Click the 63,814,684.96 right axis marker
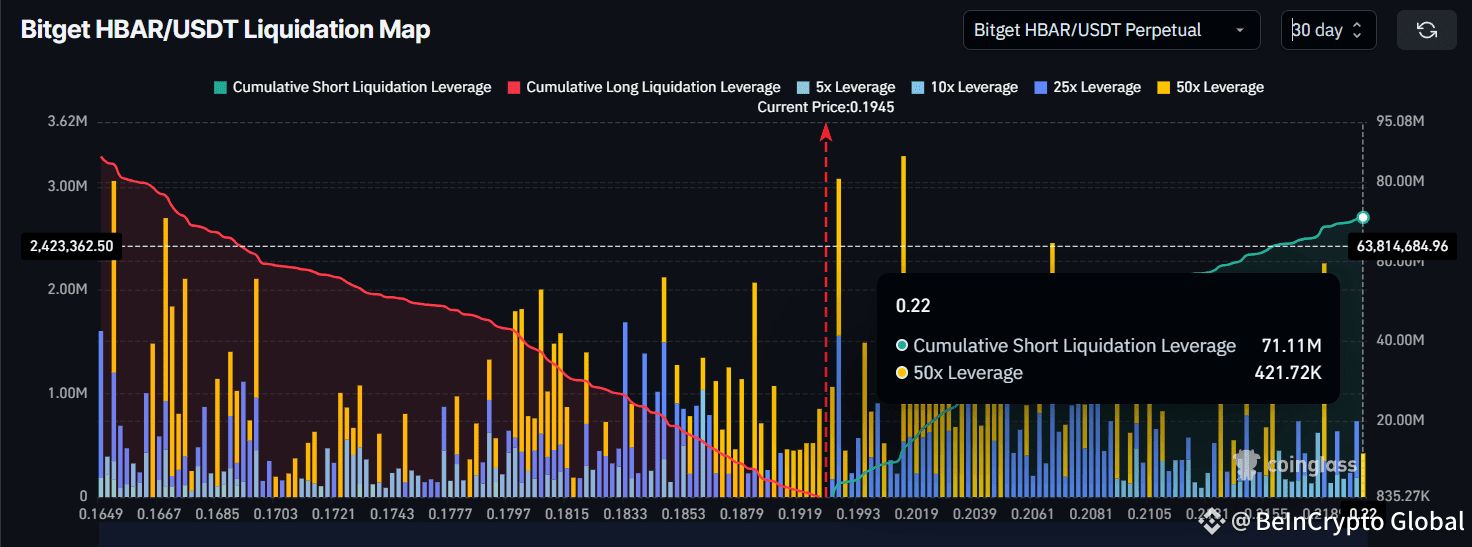 (x=1402, y=245)
